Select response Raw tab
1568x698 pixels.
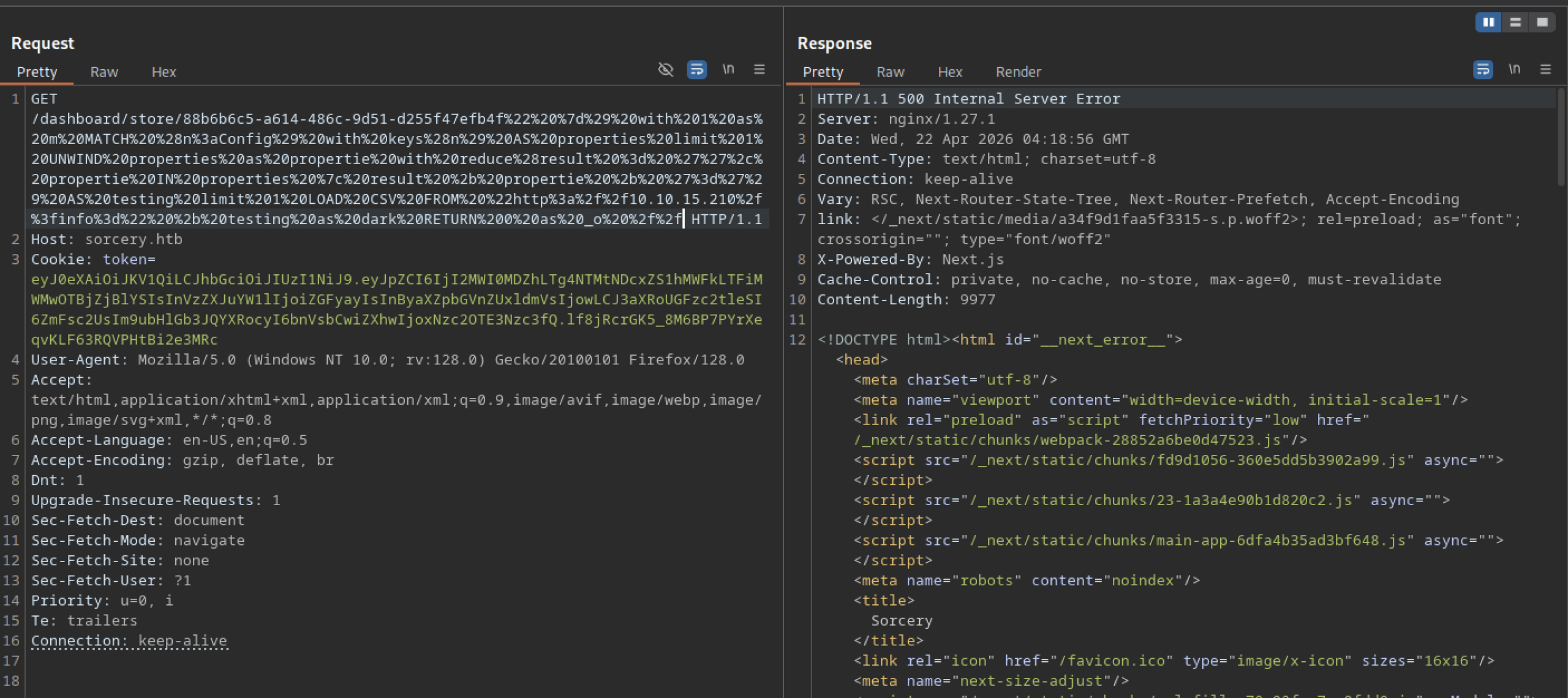(890, 72)
